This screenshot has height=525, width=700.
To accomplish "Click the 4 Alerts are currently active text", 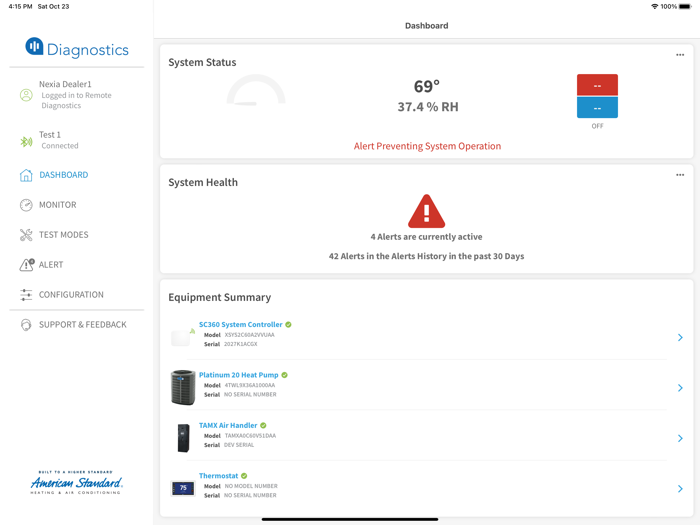I will [x=426, y=237].
